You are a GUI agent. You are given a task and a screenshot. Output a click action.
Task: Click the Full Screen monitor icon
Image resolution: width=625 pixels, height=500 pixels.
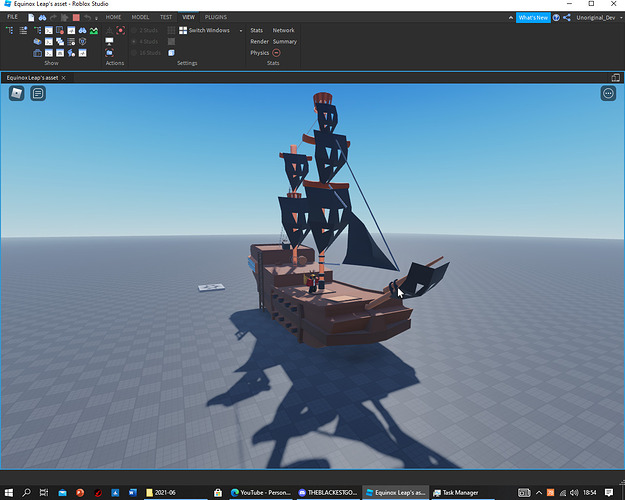109,41
